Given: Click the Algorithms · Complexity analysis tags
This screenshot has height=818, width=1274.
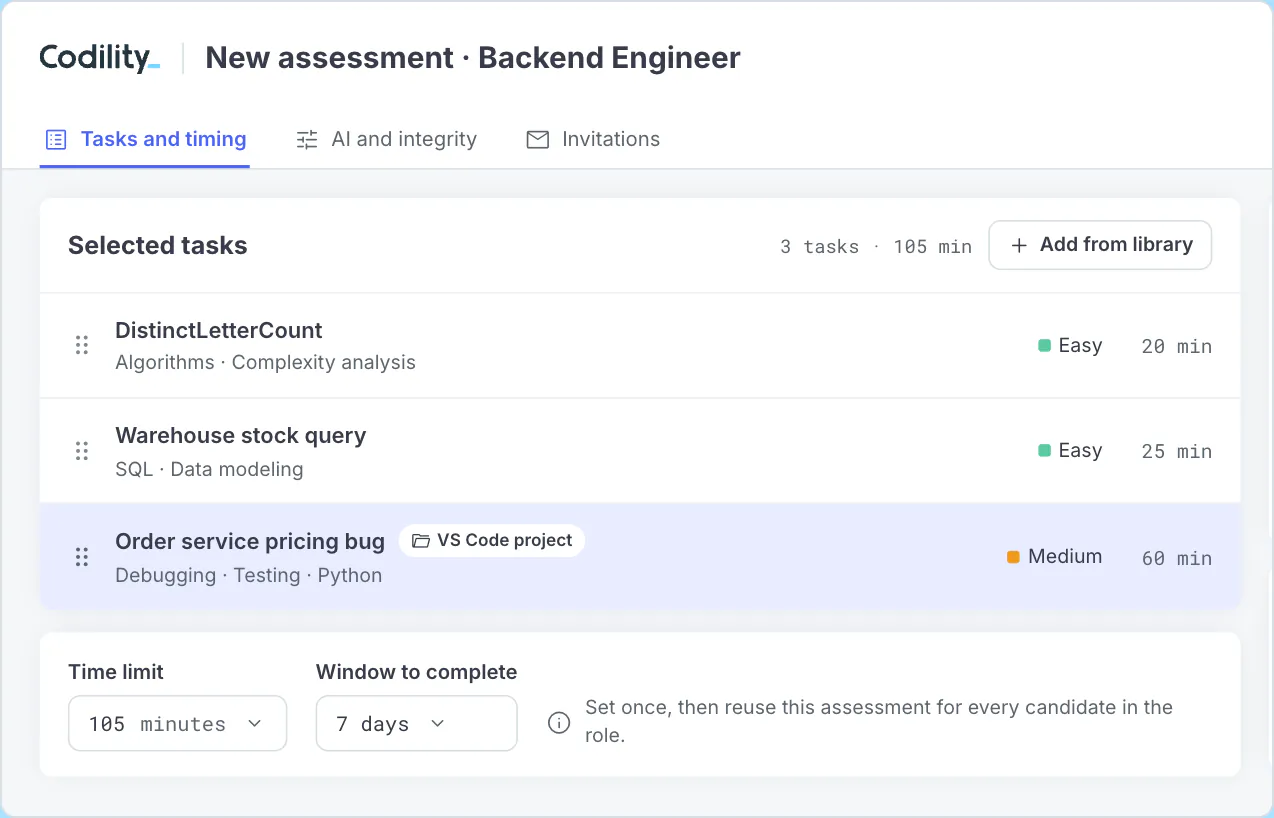Looking at the screenshot, I should [x=265, y=362].
